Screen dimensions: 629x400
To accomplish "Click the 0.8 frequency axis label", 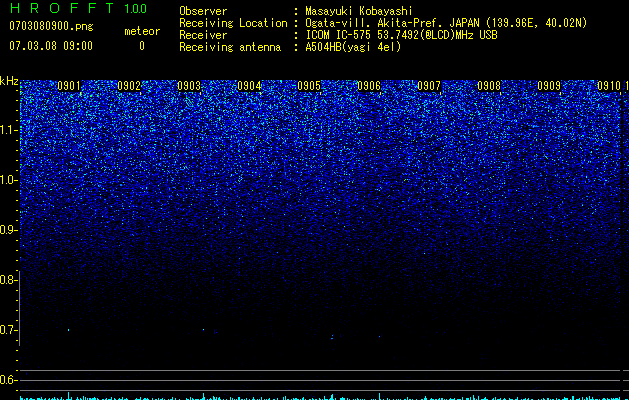I will coord(8,280).
